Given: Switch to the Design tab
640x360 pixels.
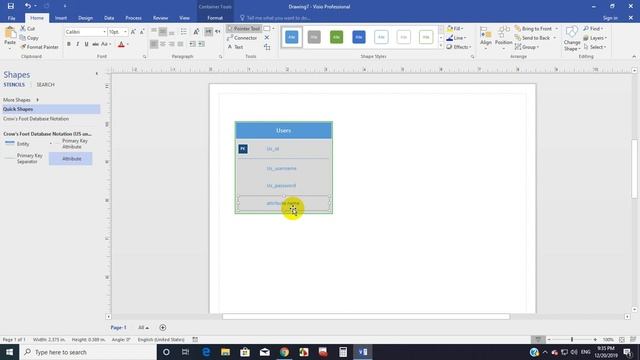Looking at the screenshot, I should coord(85,18).
